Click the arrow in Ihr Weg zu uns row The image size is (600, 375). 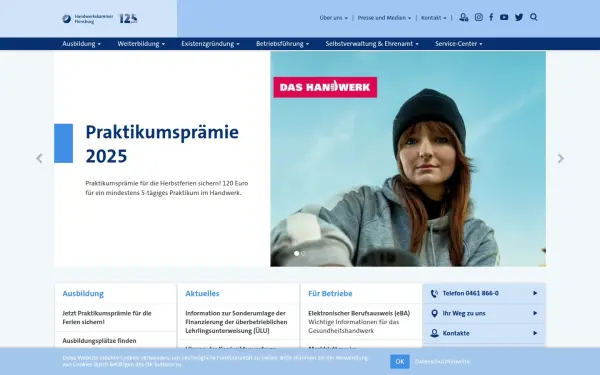[535, 313]
